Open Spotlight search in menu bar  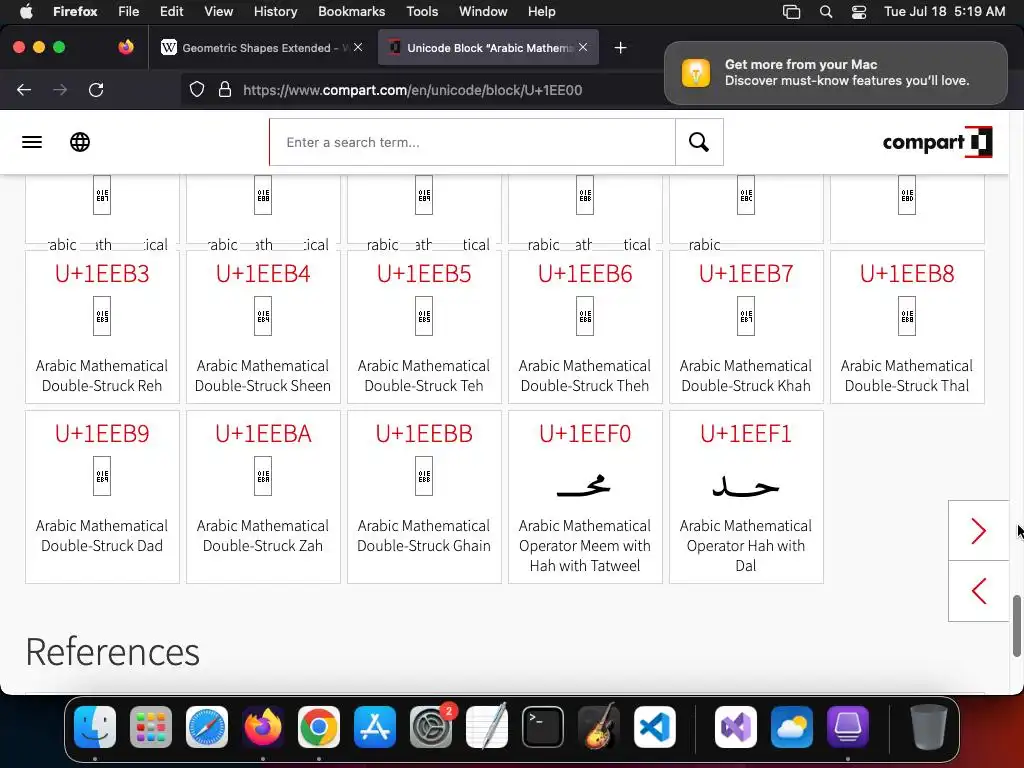[x=825, y=12]
